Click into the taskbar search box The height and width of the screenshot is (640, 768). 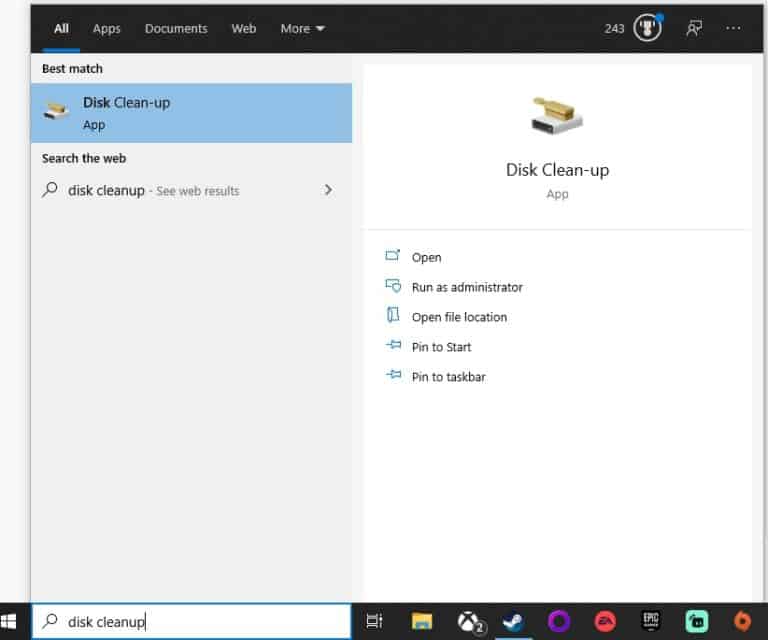tap(191, 621)
